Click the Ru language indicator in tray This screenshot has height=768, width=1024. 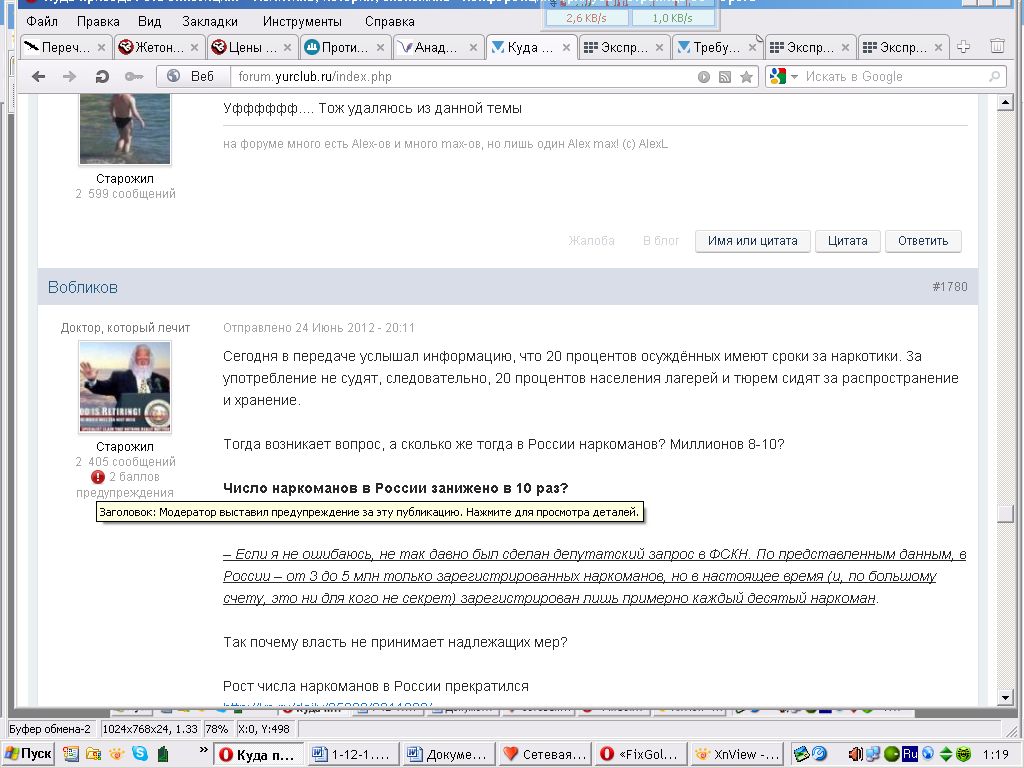pyautogui.click(x=909, y=754)
